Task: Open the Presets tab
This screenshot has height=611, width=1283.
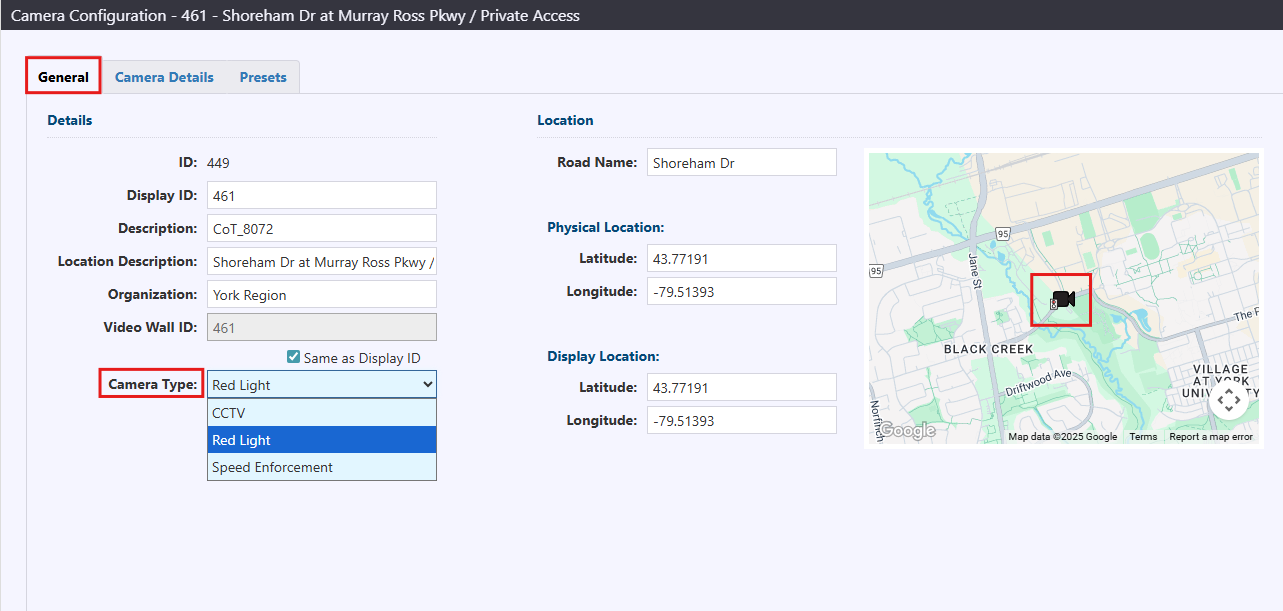Action: [x=263, y=77]
